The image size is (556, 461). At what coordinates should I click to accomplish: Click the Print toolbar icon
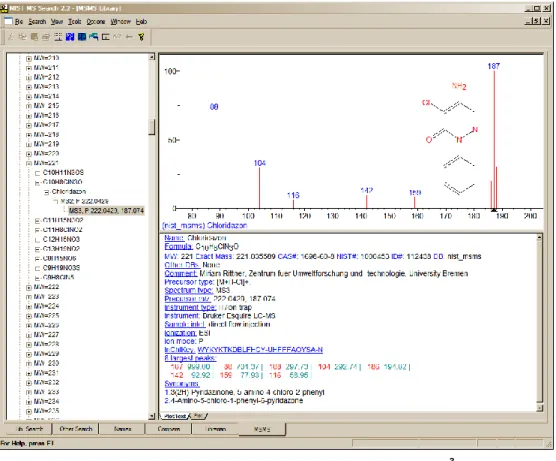click(x=46, y=37)
